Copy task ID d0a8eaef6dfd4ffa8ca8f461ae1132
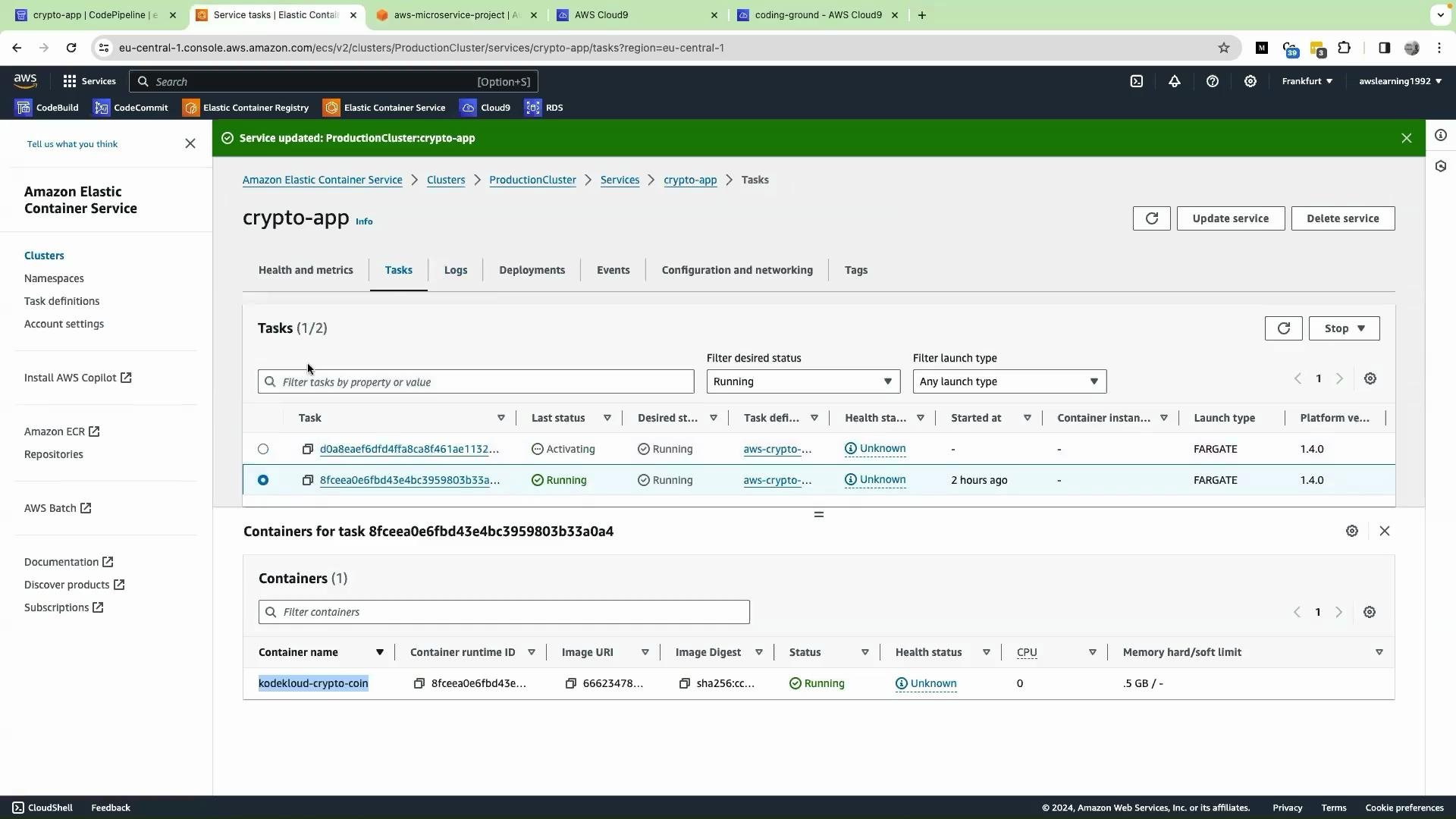Screen dimensions: 1456x819 pos(307,449)
